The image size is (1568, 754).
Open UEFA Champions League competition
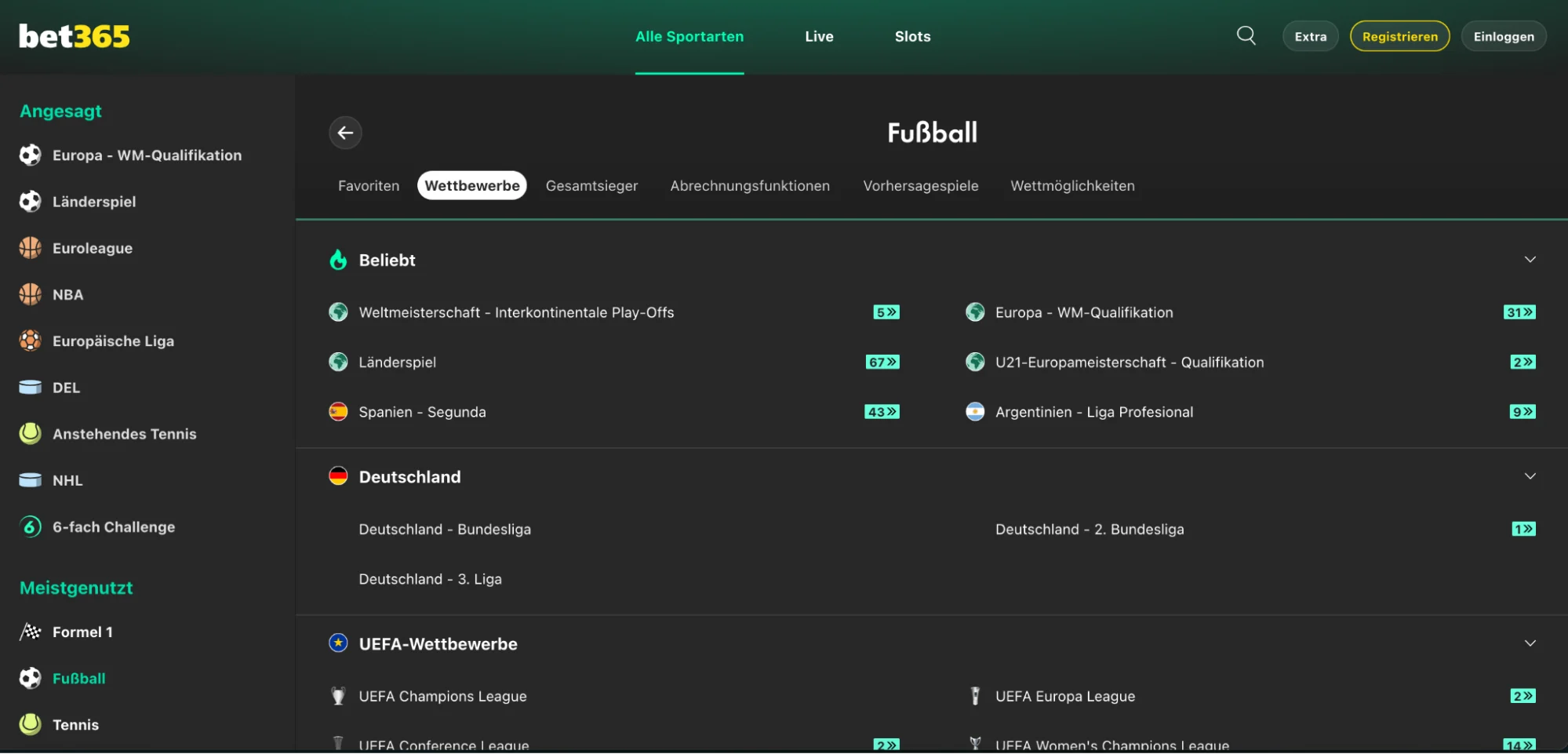click(x=442, y=697)
